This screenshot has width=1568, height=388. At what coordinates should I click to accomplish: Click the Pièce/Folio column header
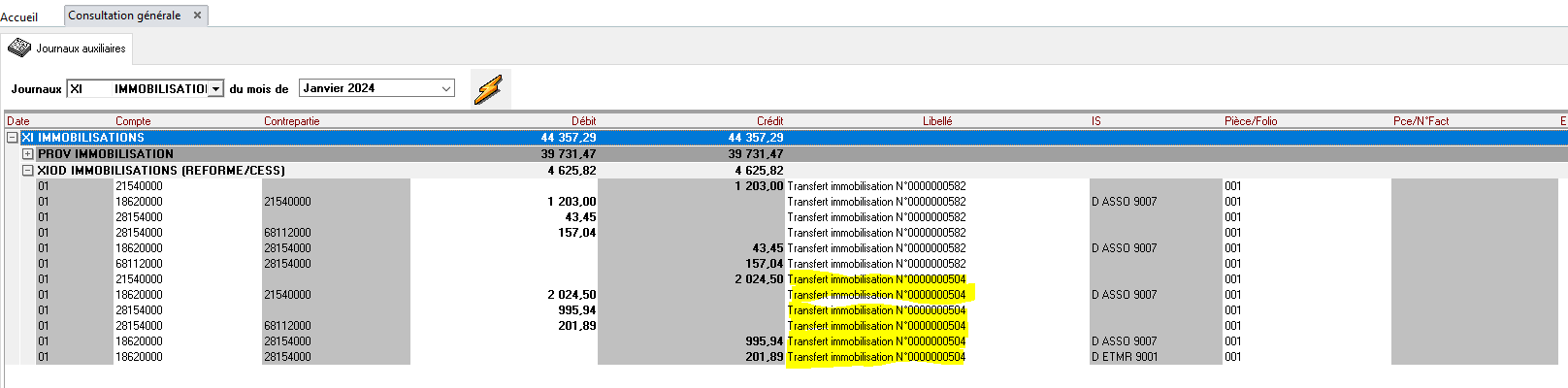1250,121
